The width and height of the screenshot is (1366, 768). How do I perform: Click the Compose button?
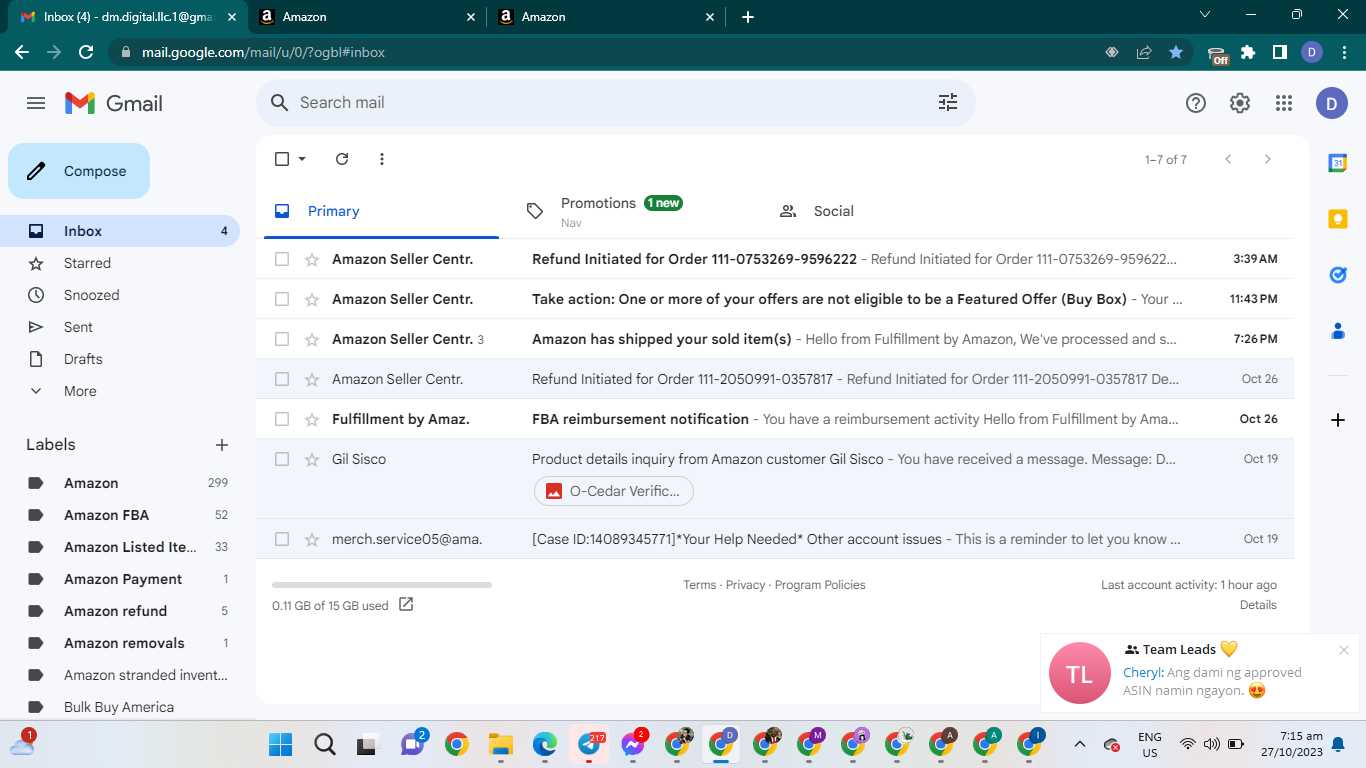click(x=79, y=171)
